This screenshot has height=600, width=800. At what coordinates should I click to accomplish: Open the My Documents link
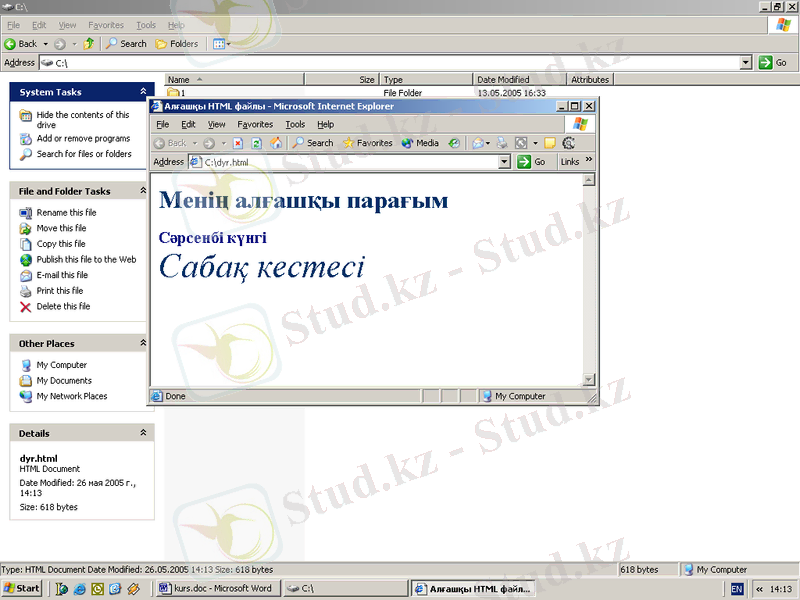(x=64, y=381)
